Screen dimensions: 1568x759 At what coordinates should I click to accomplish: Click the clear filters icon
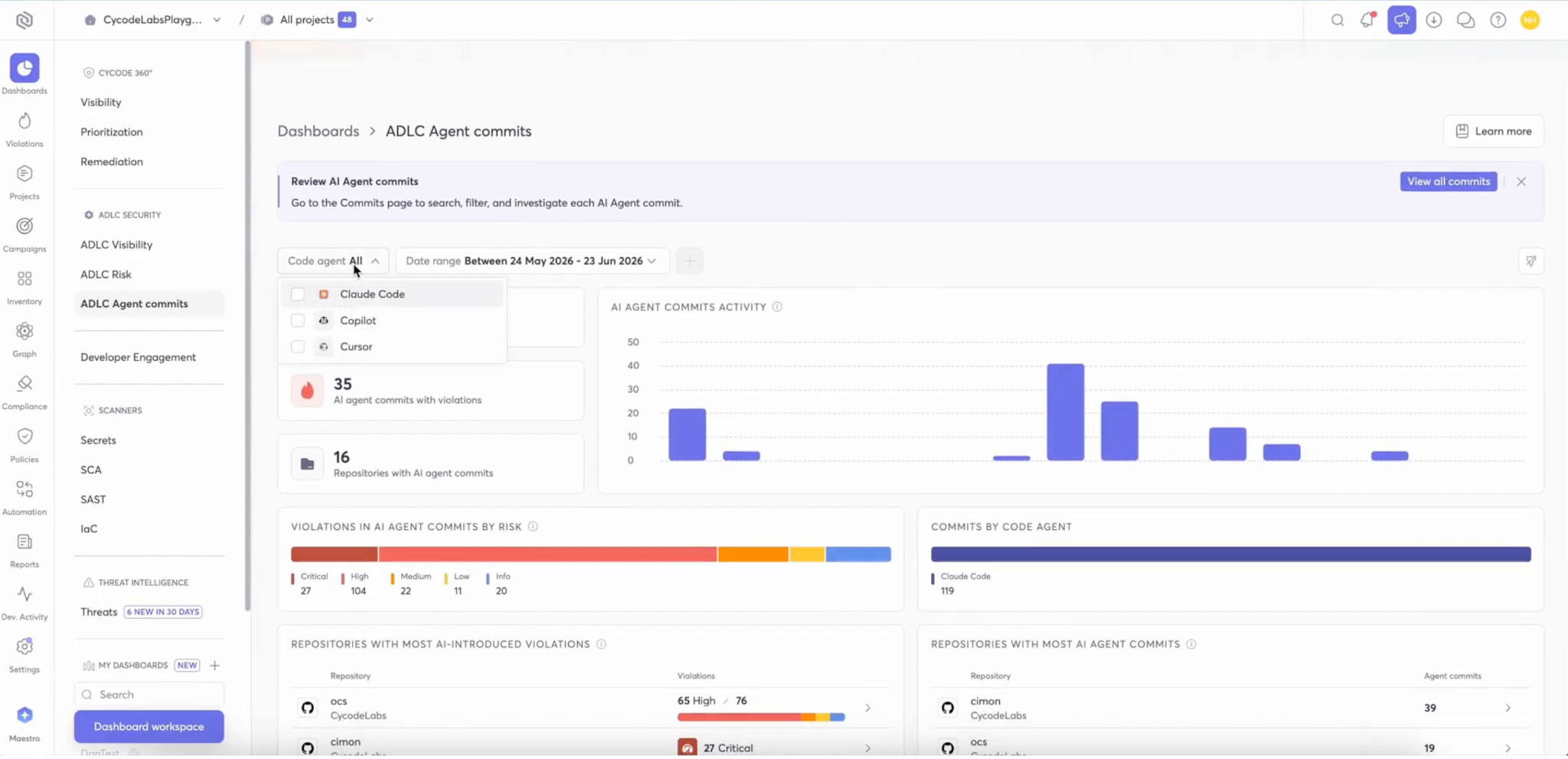(x=1531, y=261)
